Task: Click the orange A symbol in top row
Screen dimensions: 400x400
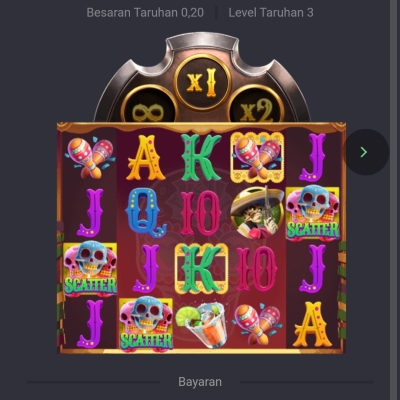Action: pyautogui.click(x=146, y=158)
